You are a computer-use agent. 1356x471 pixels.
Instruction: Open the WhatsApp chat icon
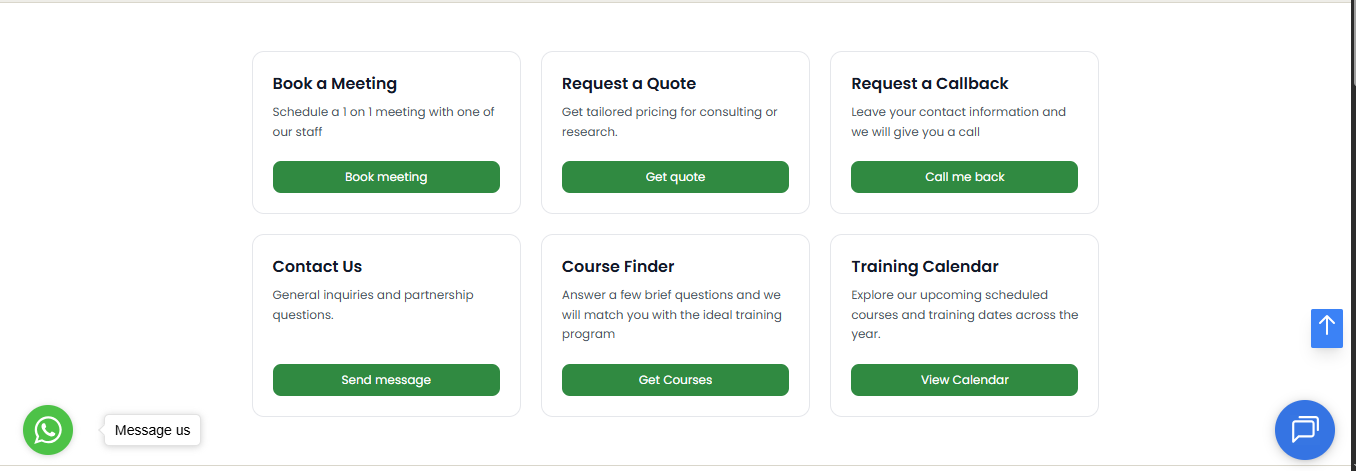48,430
